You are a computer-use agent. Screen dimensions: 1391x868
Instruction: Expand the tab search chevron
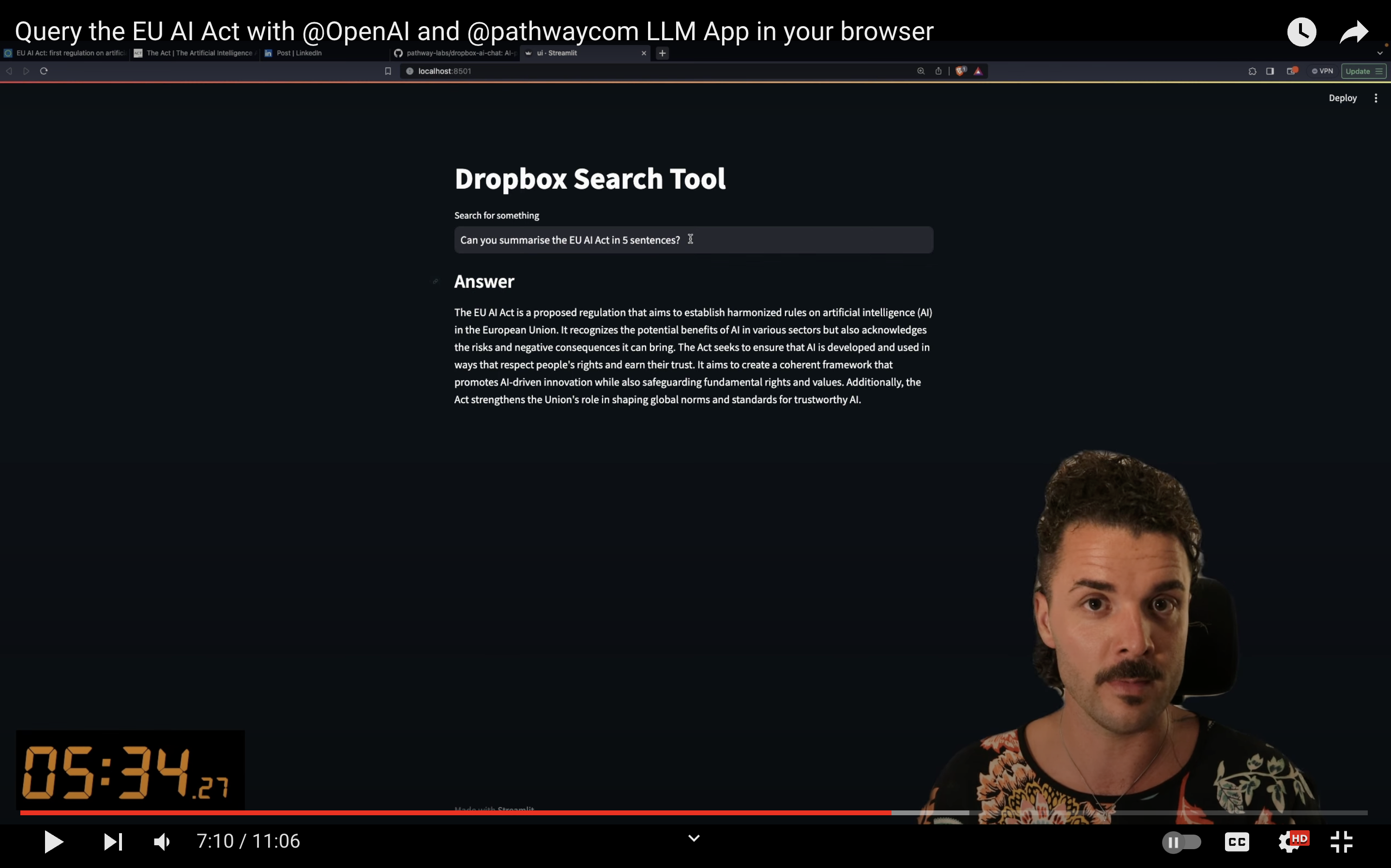point(1379,53)
